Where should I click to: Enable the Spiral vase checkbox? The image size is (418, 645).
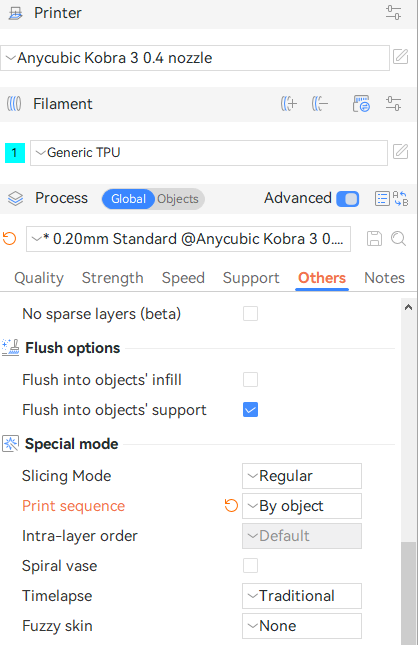coord(251,566)
